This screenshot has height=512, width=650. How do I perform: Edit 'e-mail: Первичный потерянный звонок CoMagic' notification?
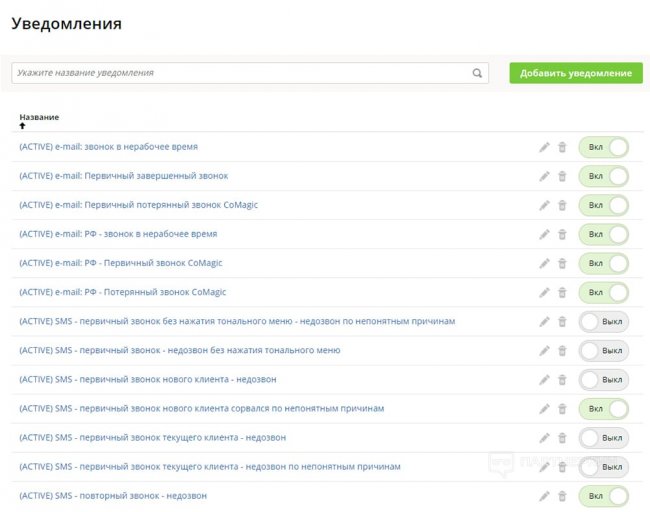pyautogui.click(x=544, y=205)
